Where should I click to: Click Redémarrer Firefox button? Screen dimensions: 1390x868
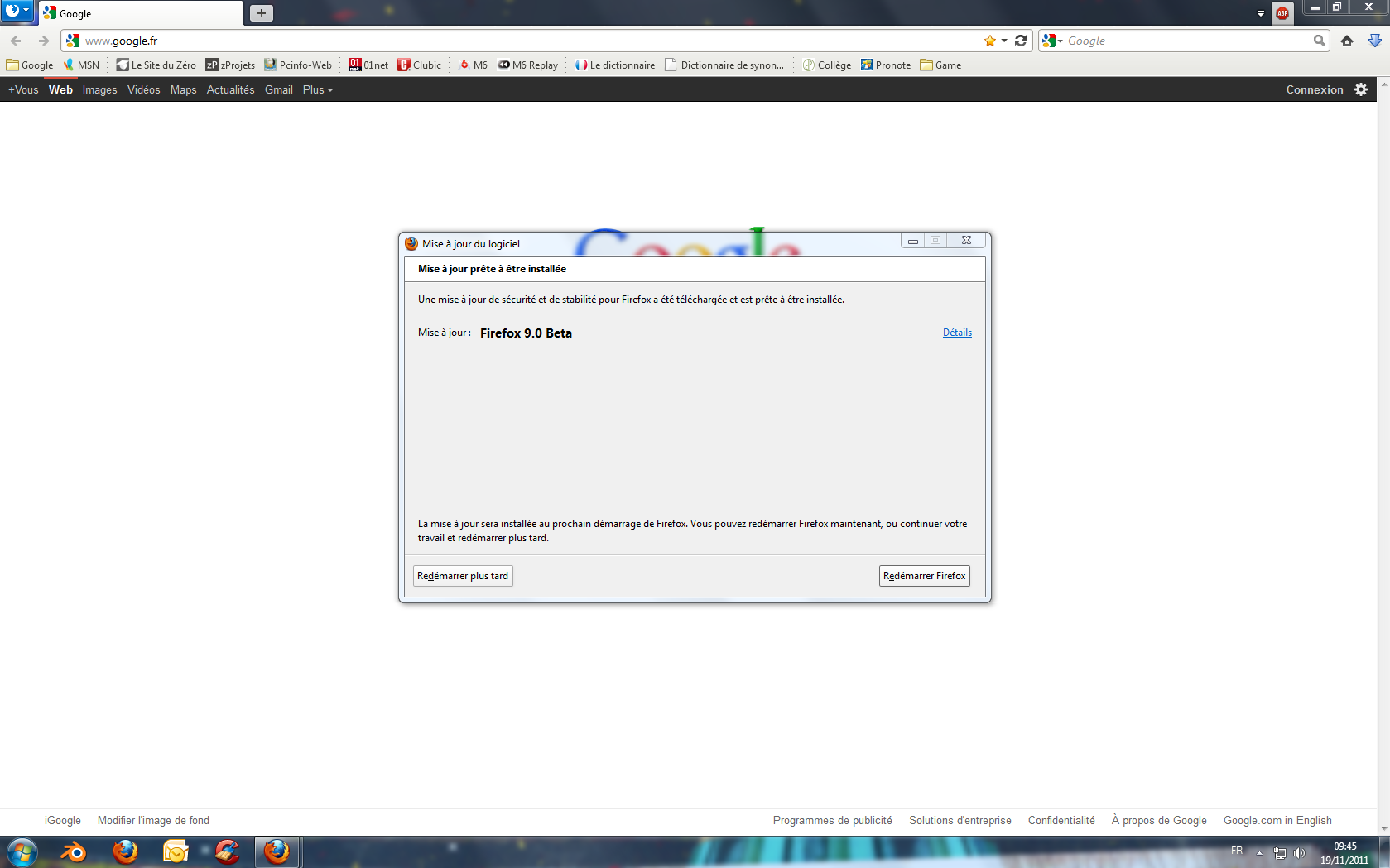924,576
